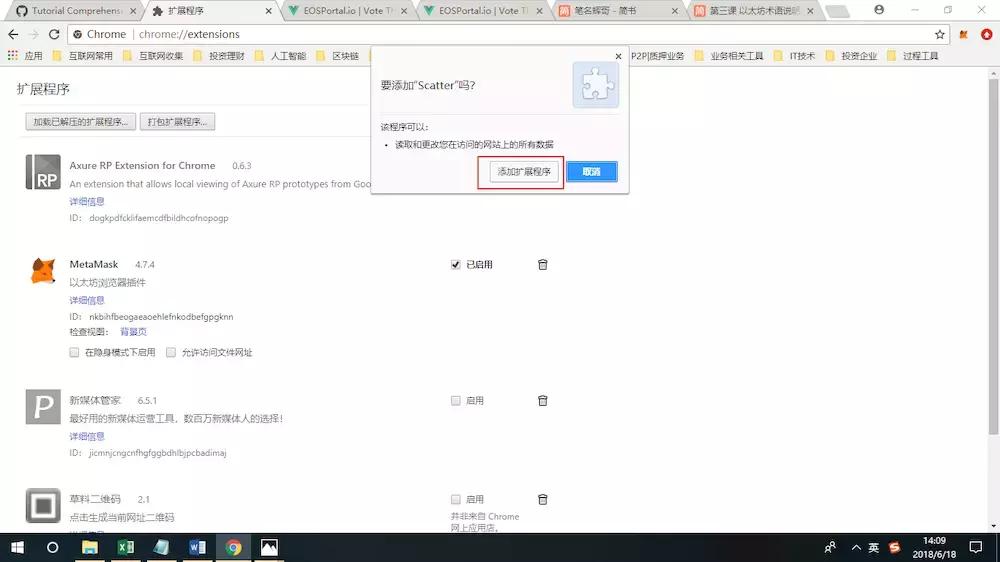Enable 新媒体管家 with its 启用 checkbox
The image size is (1000, 562).
click(455, 401)
